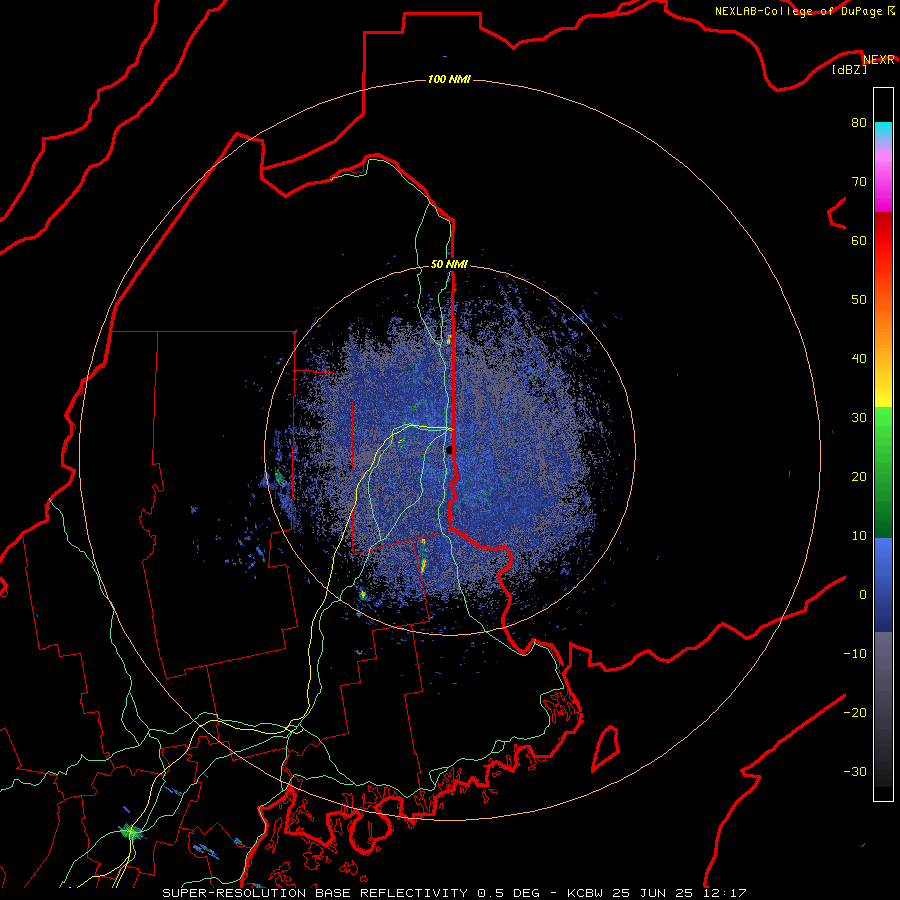Click the 30 dBZ scale value

[x=859, y=418]
